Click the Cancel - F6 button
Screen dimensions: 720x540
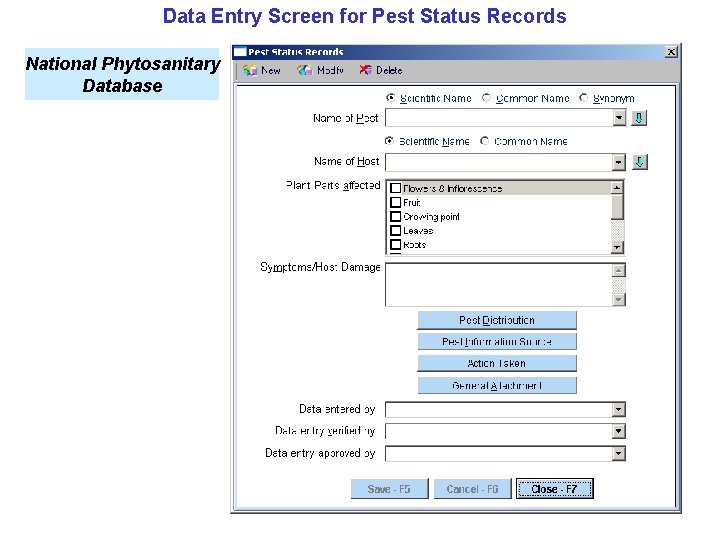(472, 489)
